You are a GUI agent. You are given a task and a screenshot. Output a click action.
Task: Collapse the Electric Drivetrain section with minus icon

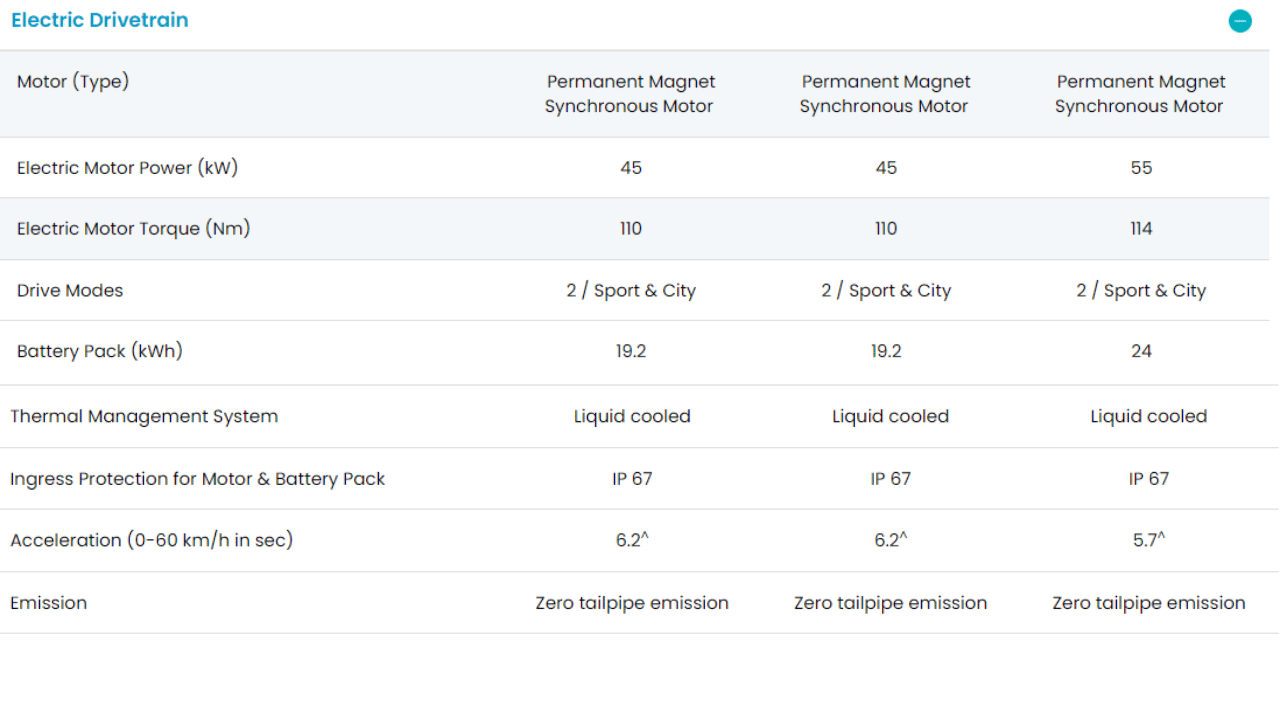coord(1240,21)
